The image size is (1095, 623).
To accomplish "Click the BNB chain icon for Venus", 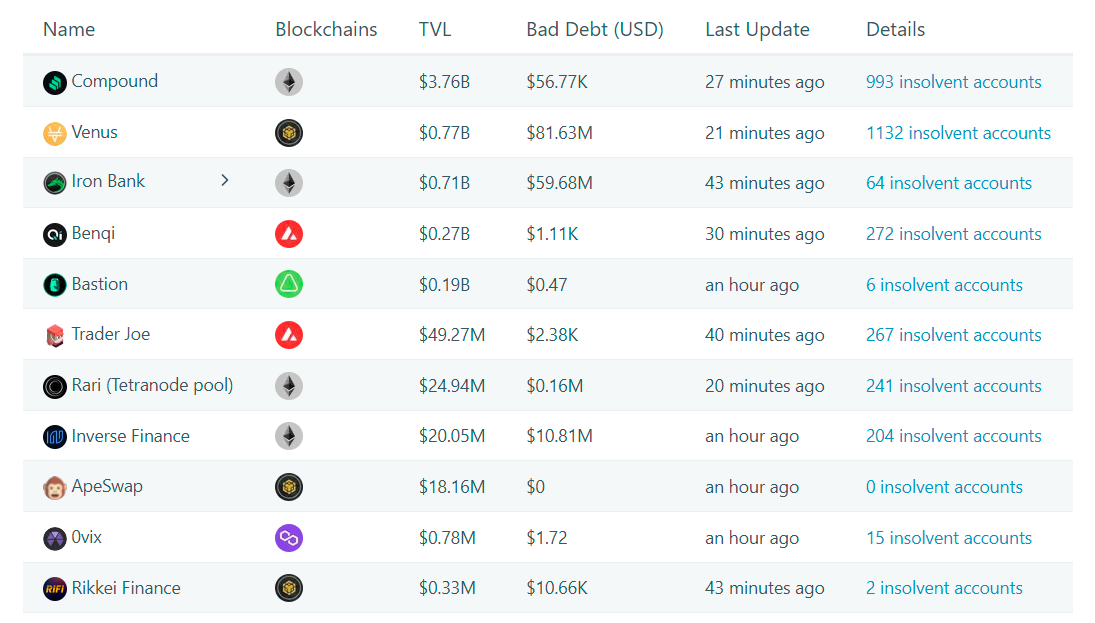I will pyautogui.click(x=288, y=133).
